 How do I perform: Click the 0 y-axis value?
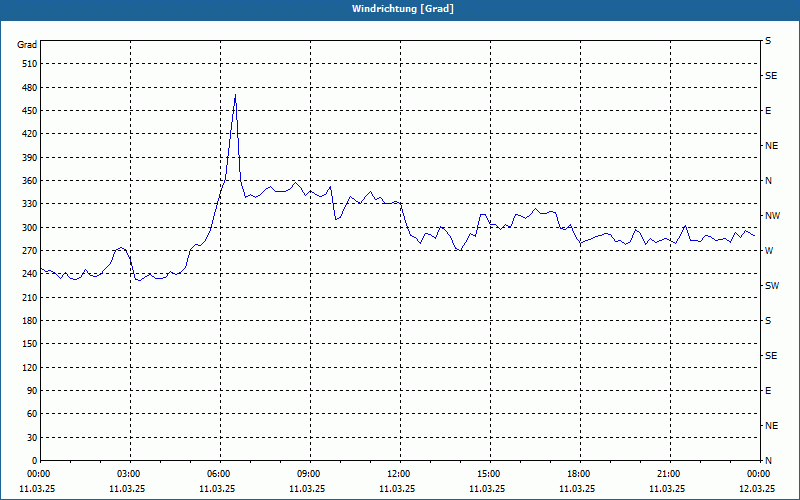coord(34,461)
